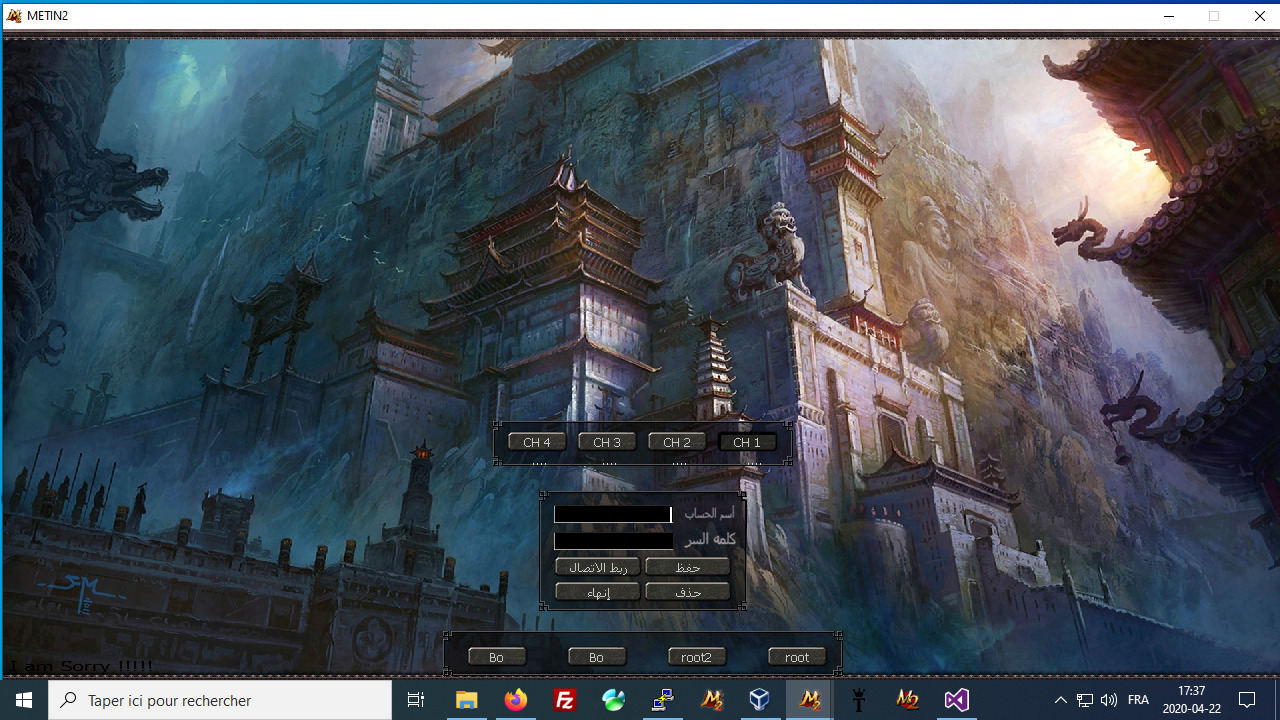1280x720 pixels.
Task: Open the green sphere app in taskbar
Action: pyautogui.click(x=613, y=700)
